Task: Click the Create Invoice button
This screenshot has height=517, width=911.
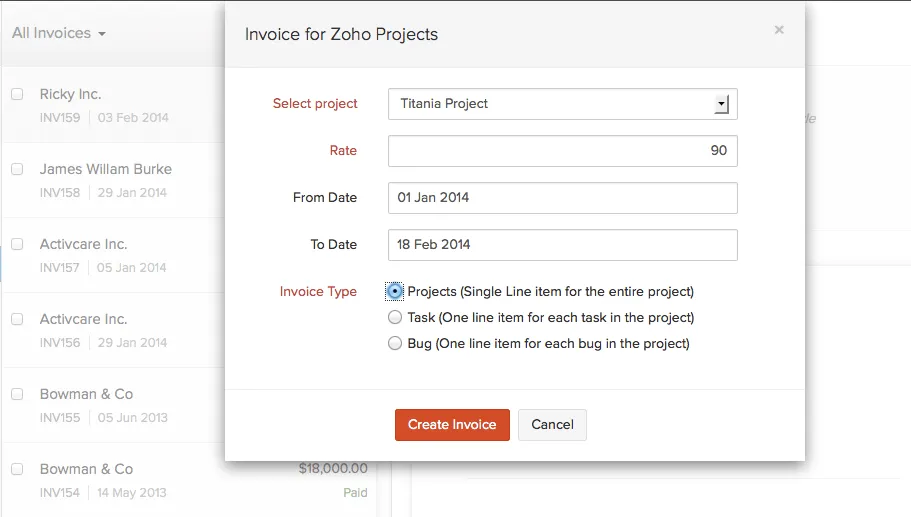Action: coord(452,425)
